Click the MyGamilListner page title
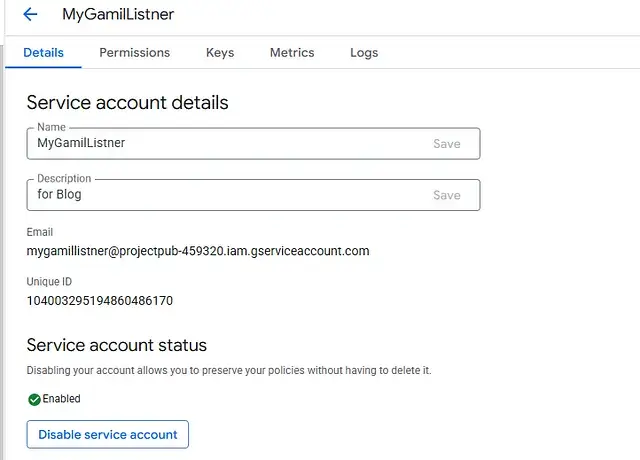 click(118, 14)
